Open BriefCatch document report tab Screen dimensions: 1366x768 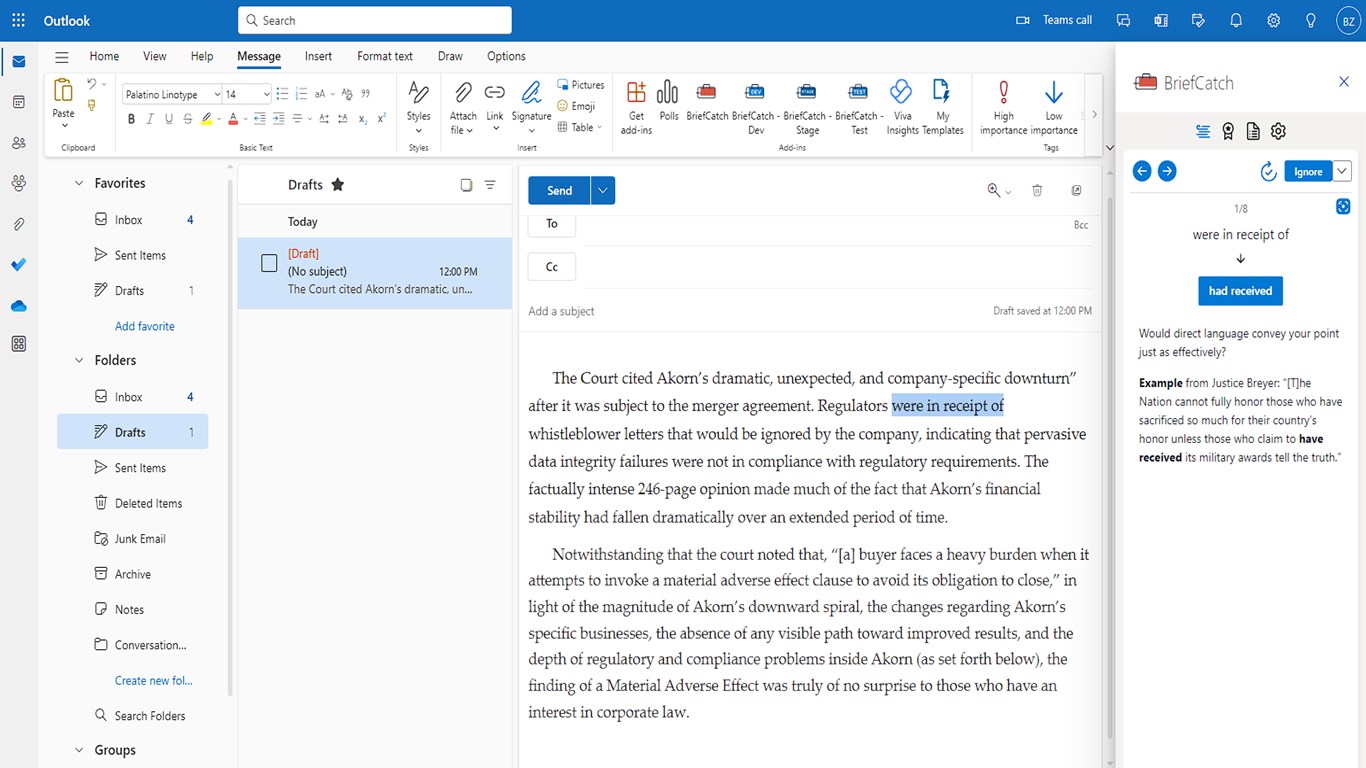coord(1253,131)
